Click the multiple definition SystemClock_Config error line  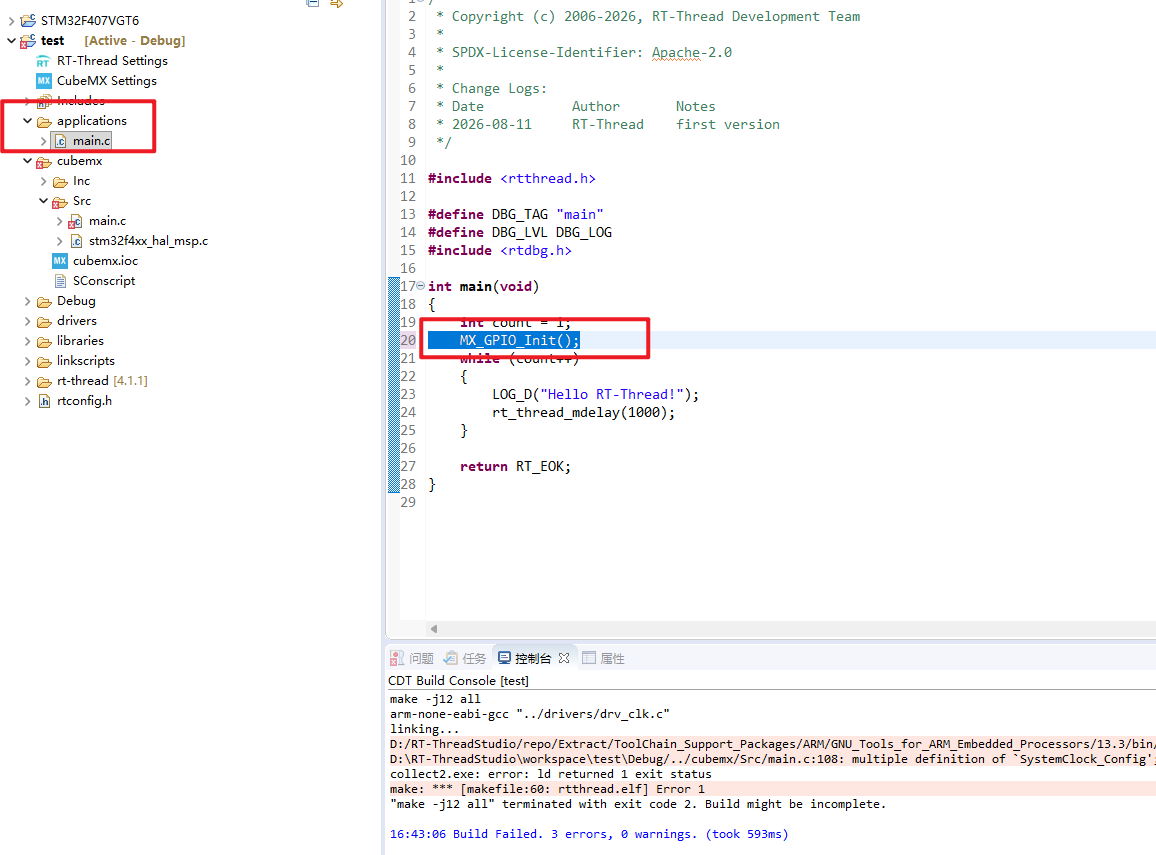[x=773, y=758]
